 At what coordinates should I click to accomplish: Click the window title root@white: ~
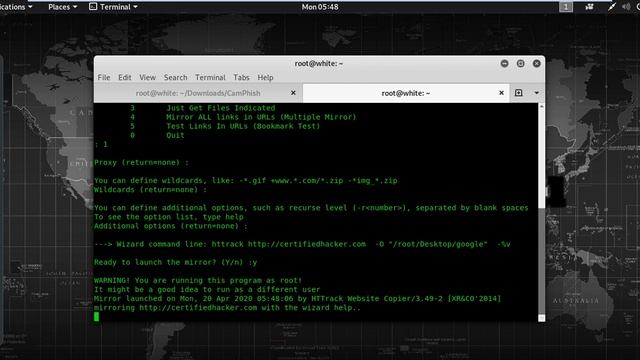[x=319, y=64]
